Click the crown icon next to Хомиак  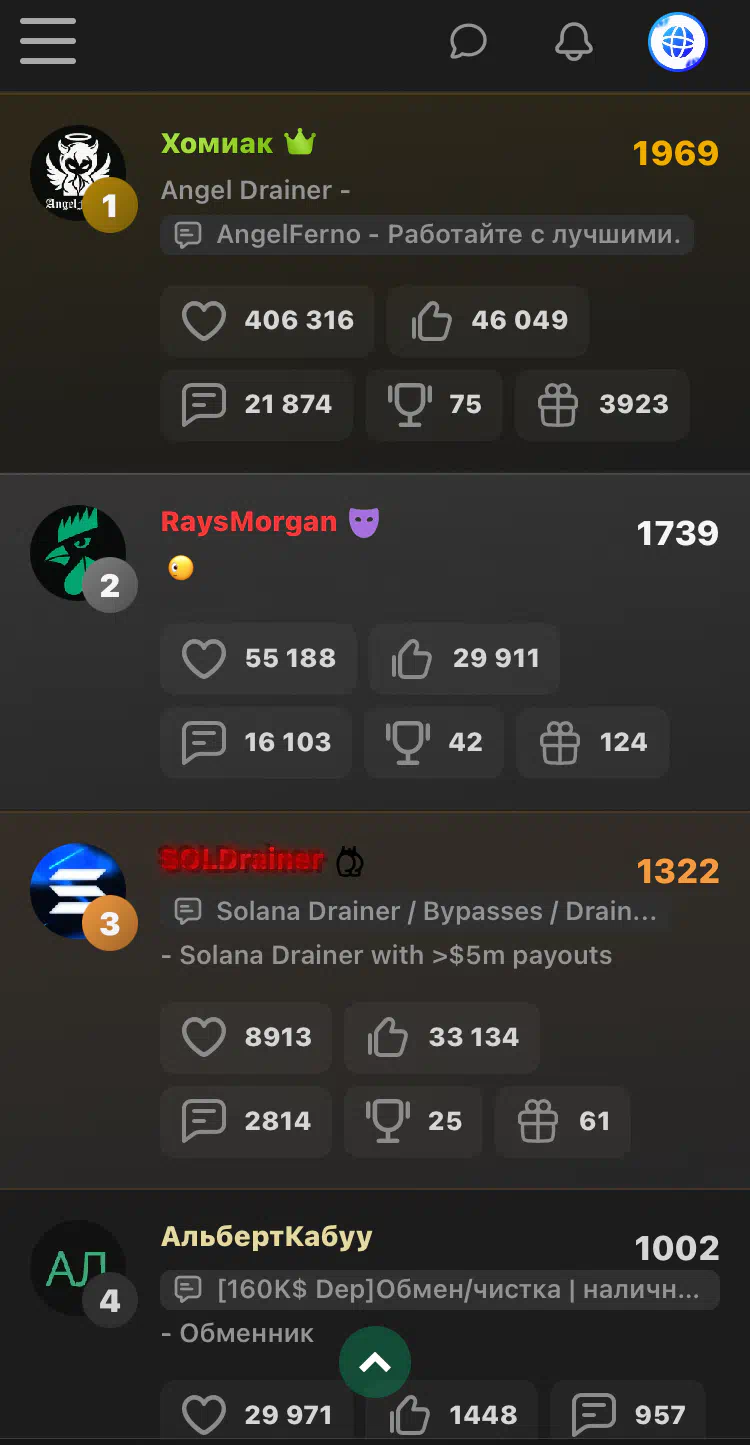point(300,143)
